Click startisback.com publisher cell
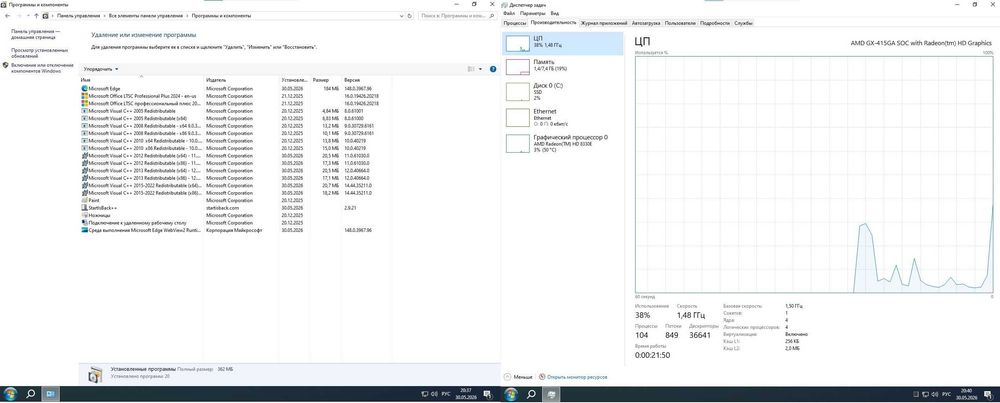The height and width of the screenshot is (403, 1000). [223, 208]
